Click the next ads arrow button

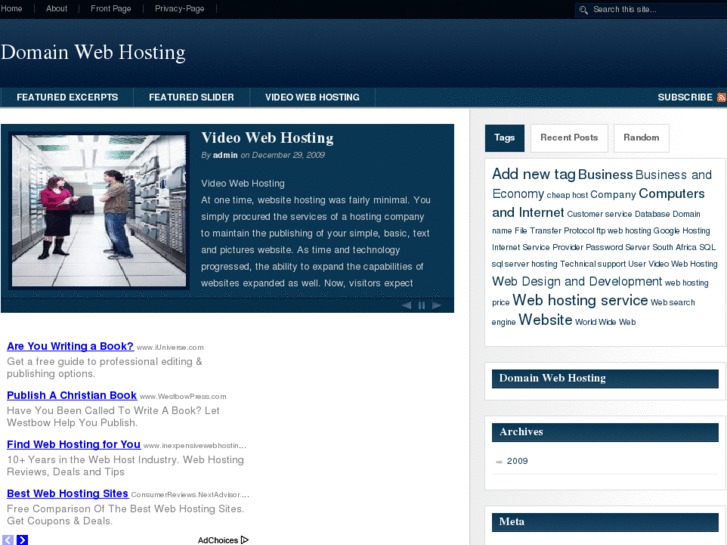(22, 540)
